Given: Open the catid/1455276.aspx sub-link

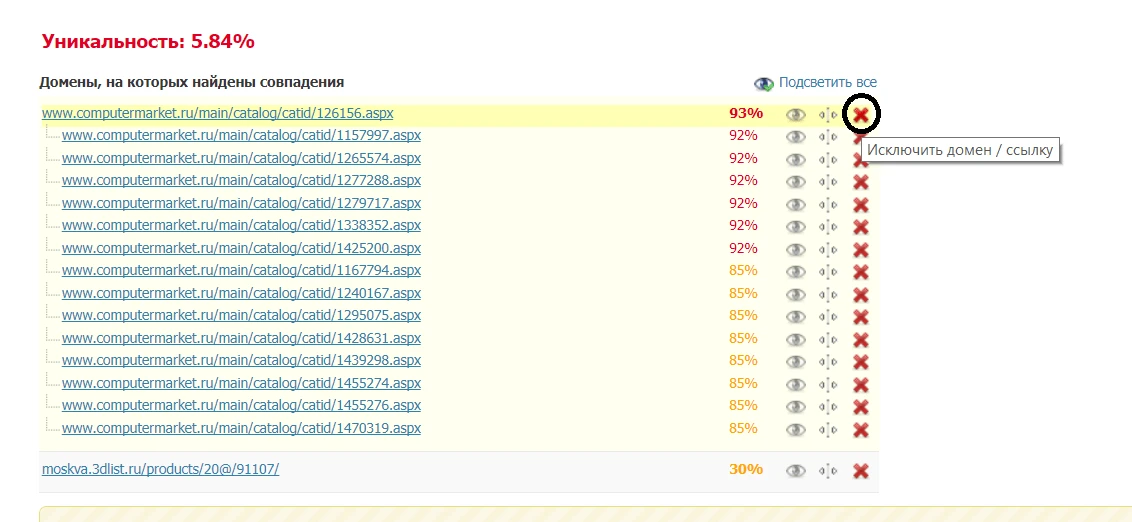Looking at the screenshot, I should point(241,405).
